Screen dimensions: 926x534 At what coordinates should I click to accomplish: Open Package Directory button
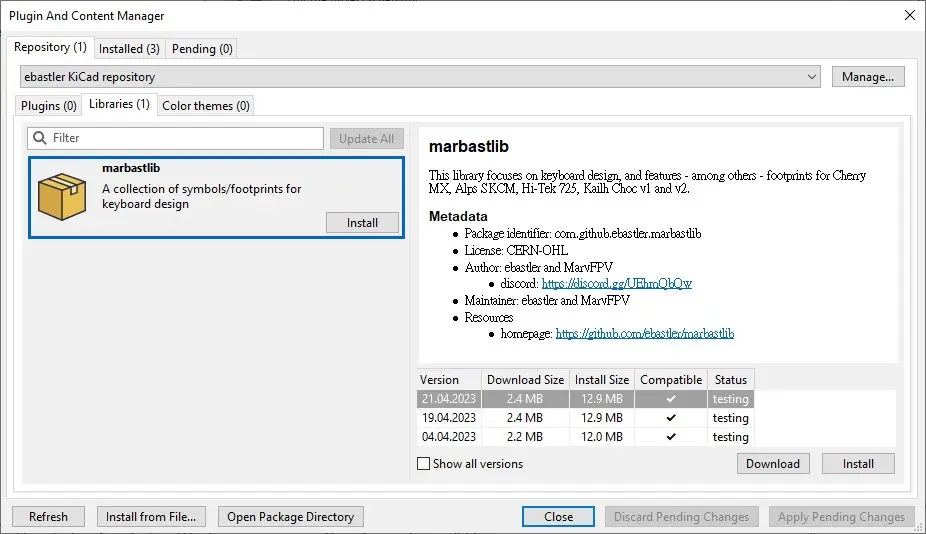pyautogui.click(x=291, y=517)
